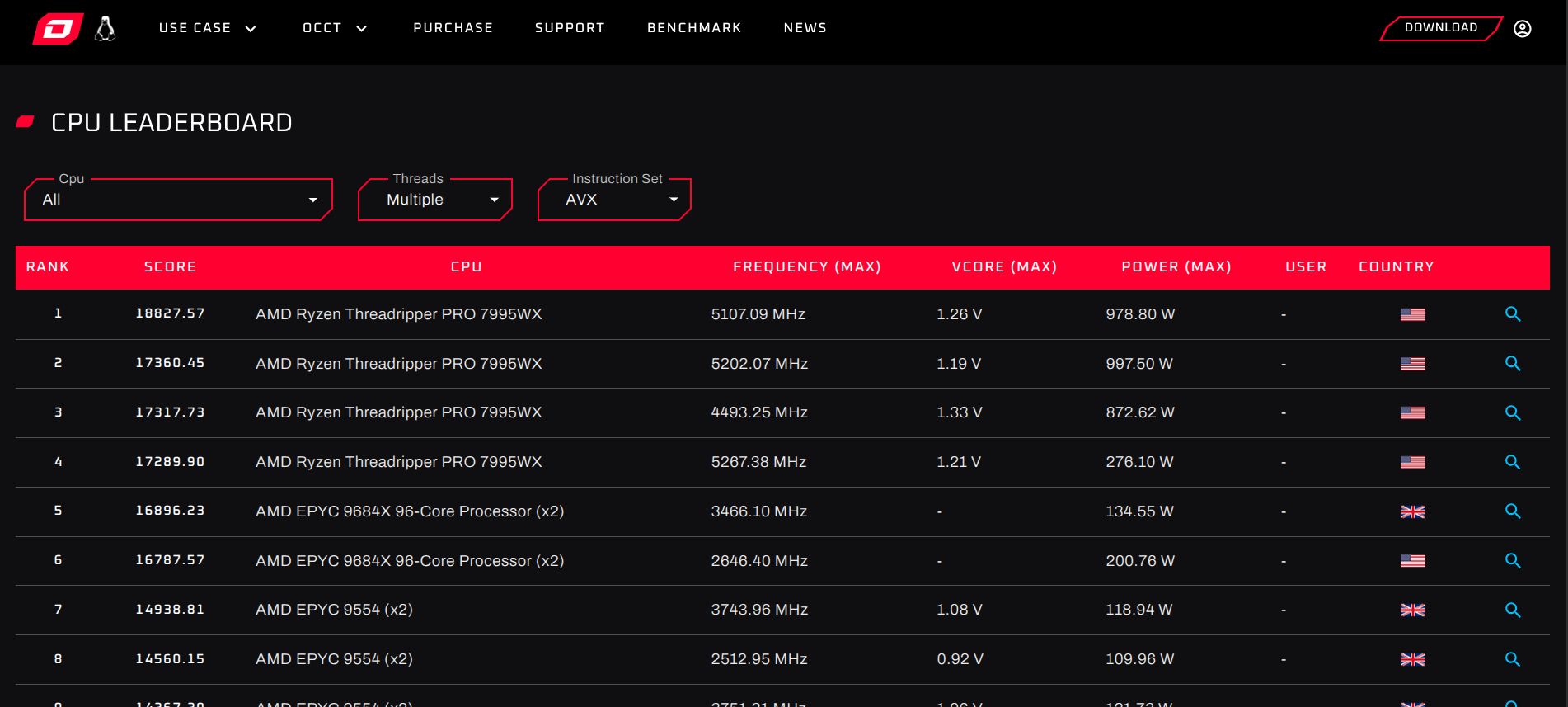
Task: Click the CPU LEADERBOARD heading
Action: coord(171,123)
